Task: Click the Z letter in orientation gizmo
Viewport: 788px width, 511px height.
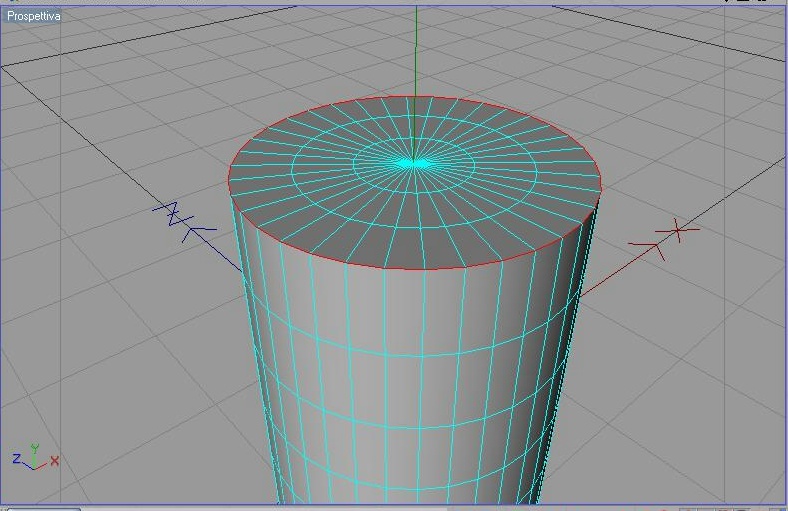Action: [x=17, y=458]
